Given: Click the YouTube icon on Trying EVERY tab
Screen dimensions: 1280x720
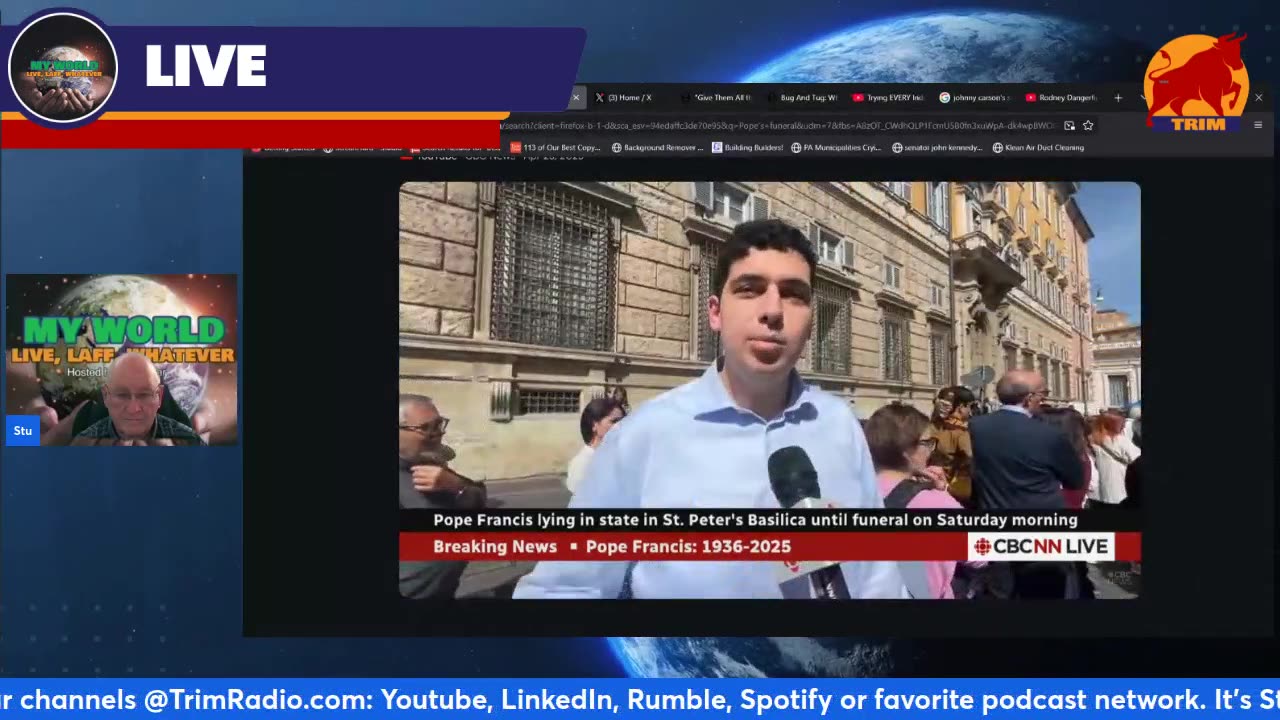Looking at the screenshot, I should (x=858, y=98).
